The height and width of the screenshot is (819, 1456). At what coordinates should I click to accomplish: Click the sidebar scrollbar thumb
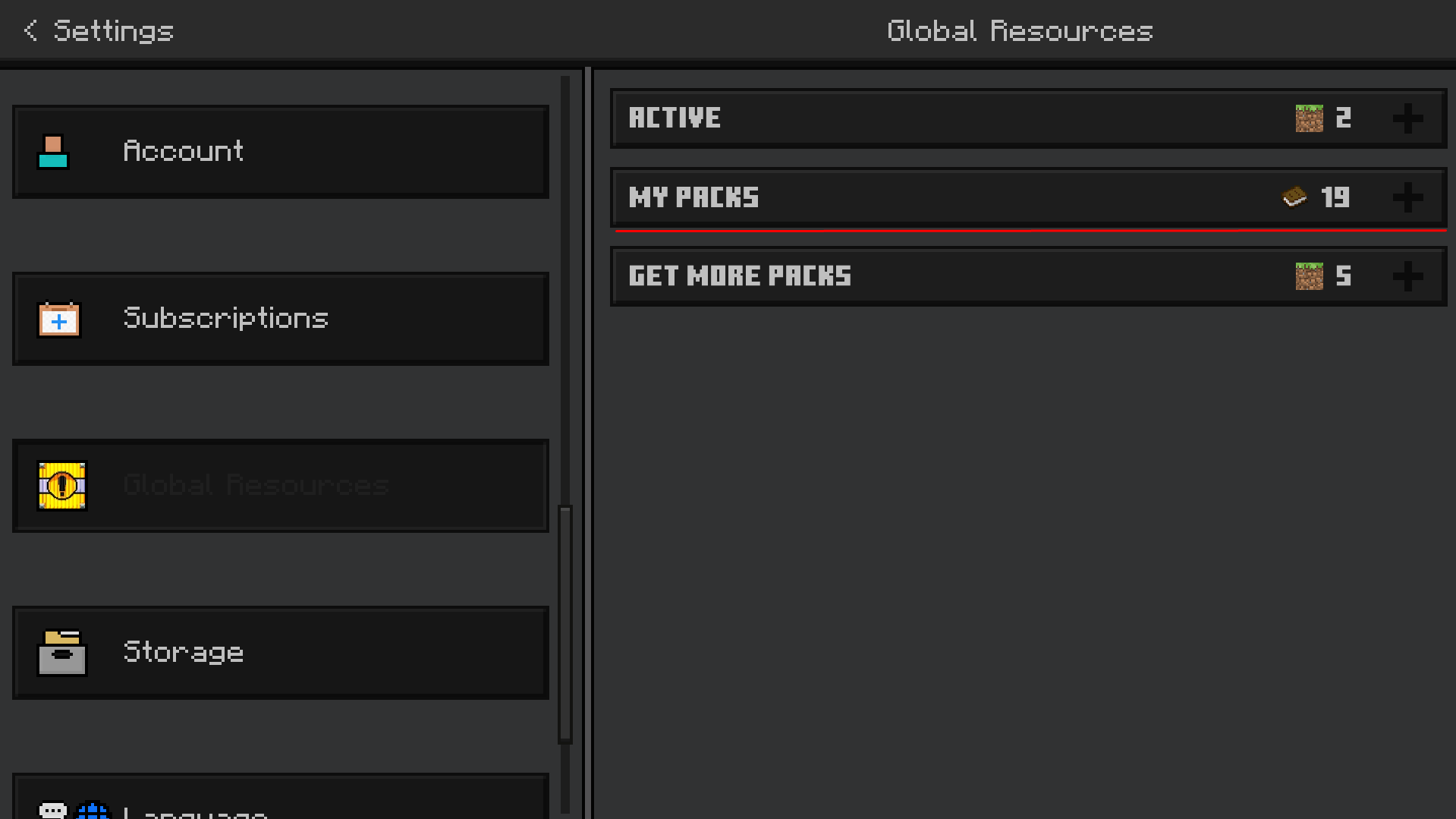click(565, 622)
